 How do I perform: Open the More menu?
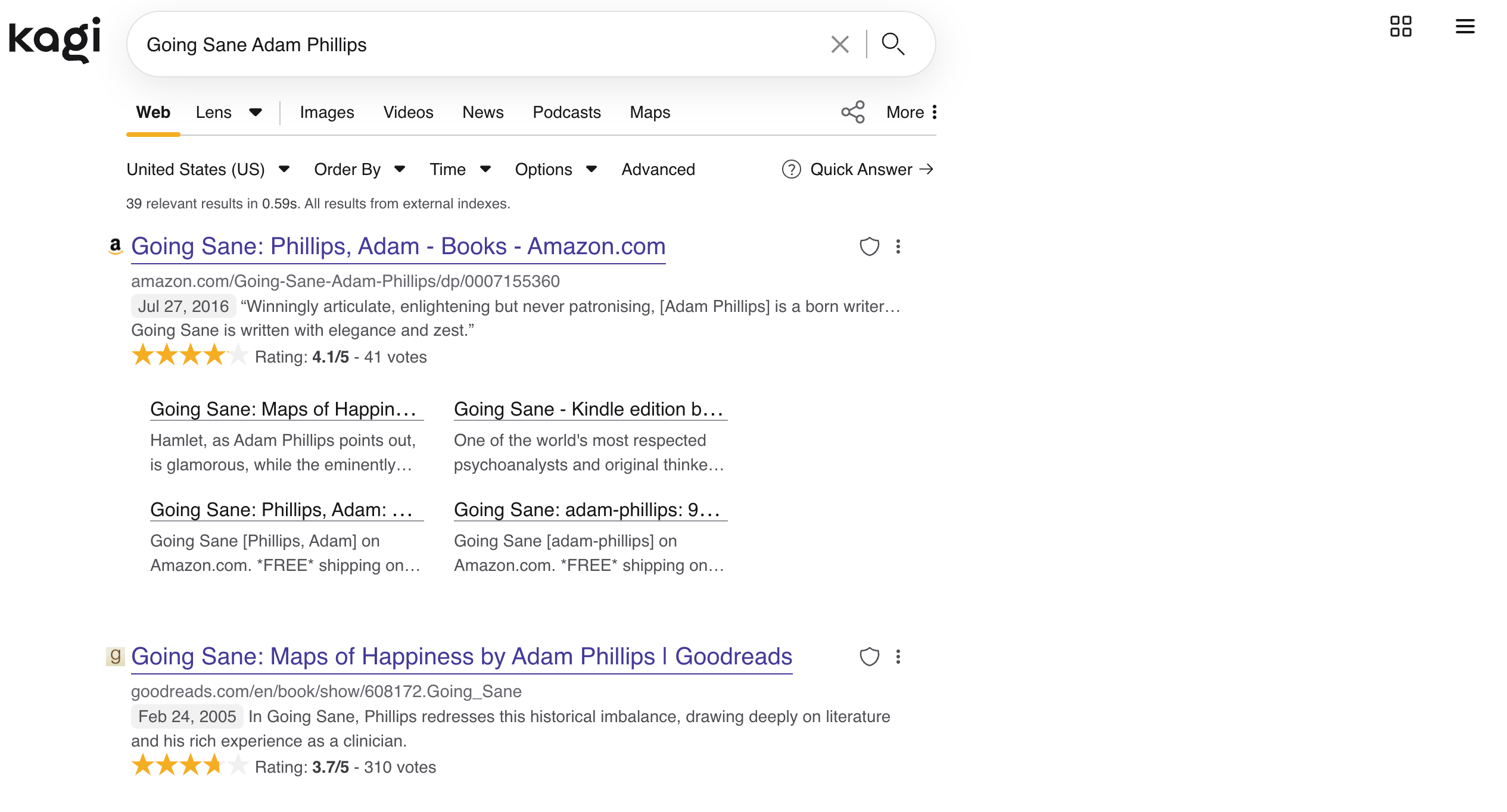(x=911, y=112)
